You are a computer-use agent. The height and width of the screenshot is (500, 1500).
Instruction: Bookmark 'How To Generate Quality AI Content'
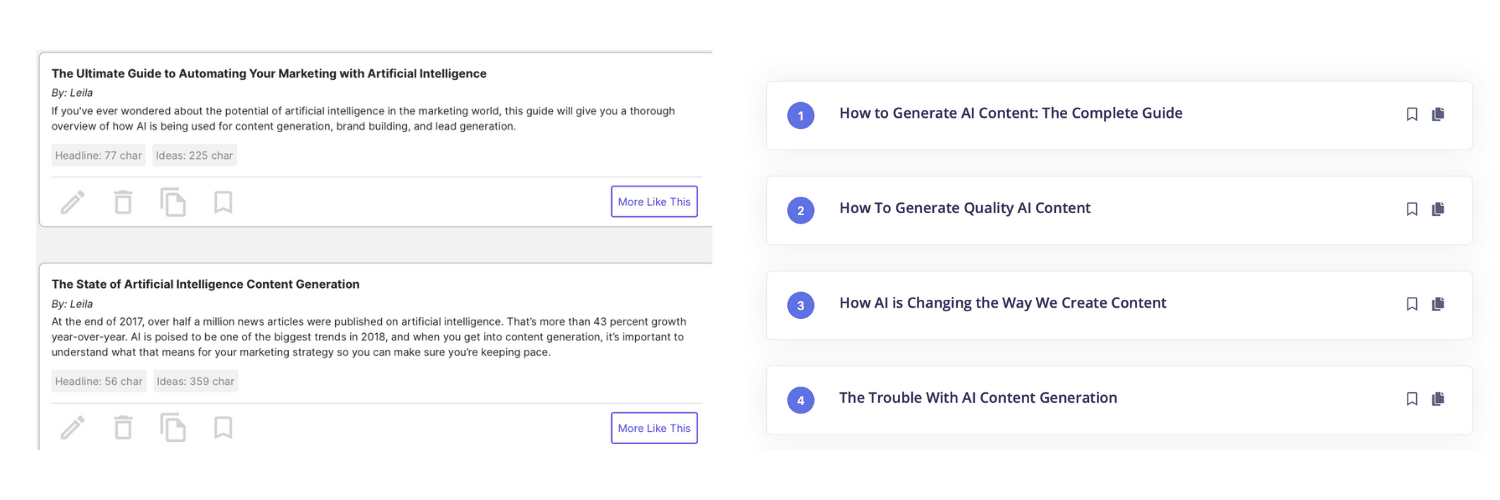point(1412,209)
